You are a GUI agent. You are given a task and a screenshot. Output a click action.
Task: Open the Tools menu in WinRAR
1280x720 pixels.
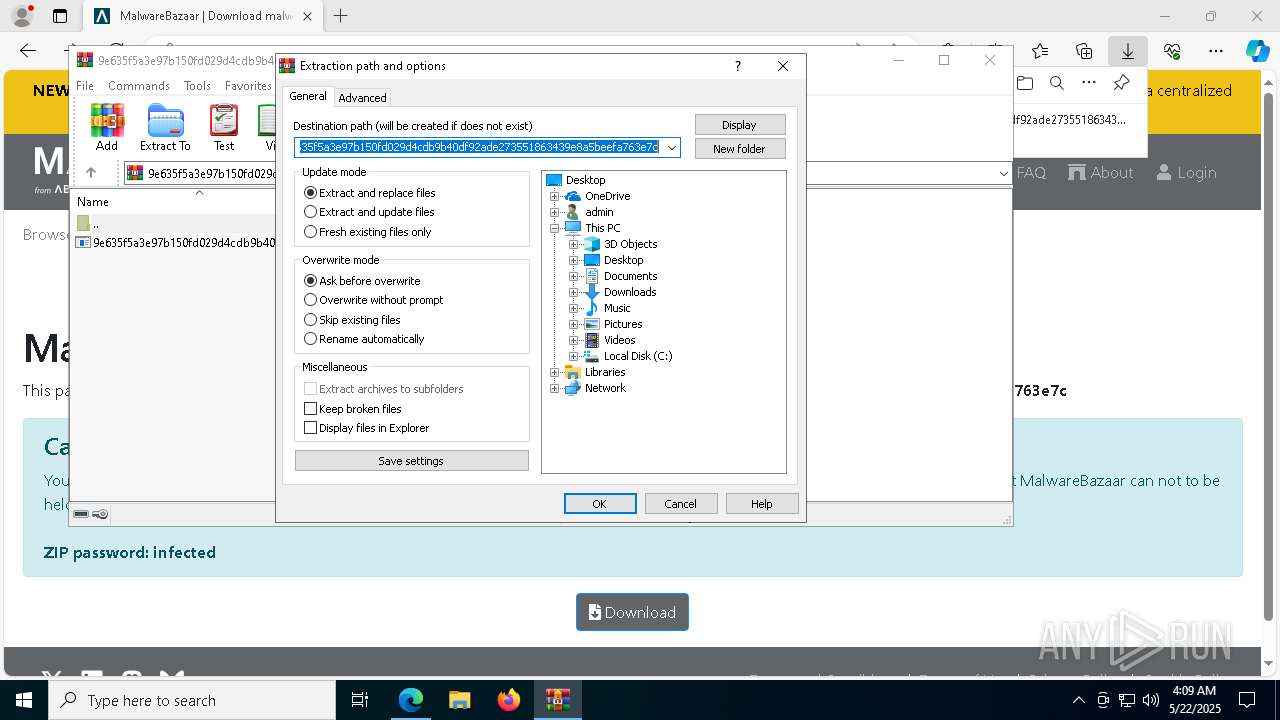197,86
